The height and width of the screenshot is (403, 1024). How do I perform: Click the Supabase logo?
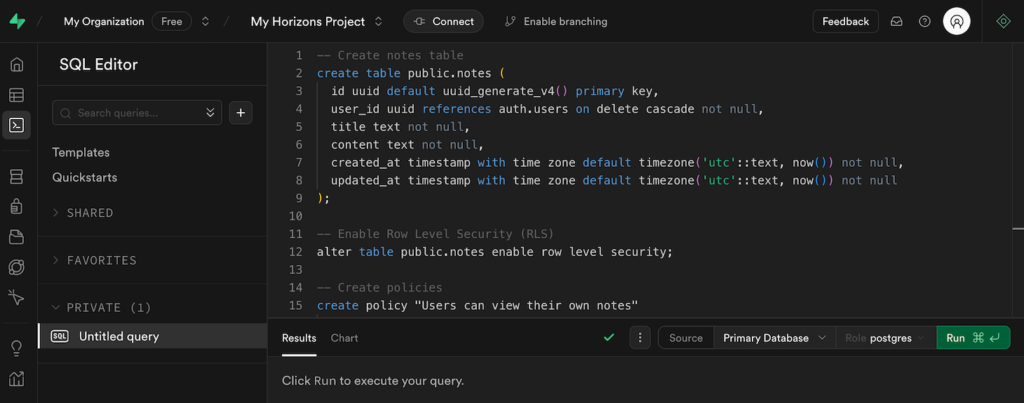click(17, 21)
